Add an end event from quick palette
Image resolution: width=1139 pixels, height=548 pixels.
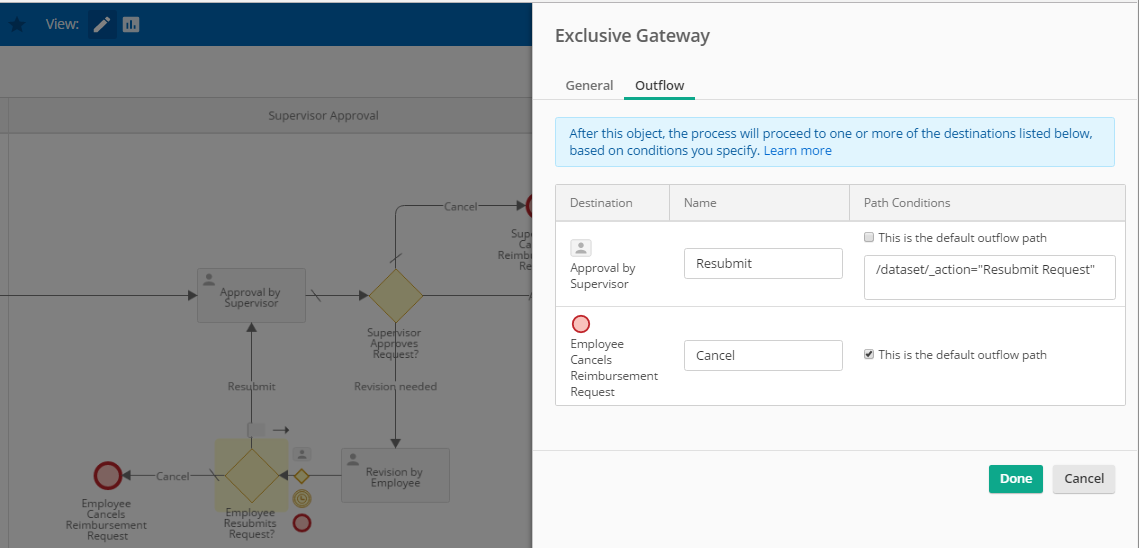[x=301, y=522]
